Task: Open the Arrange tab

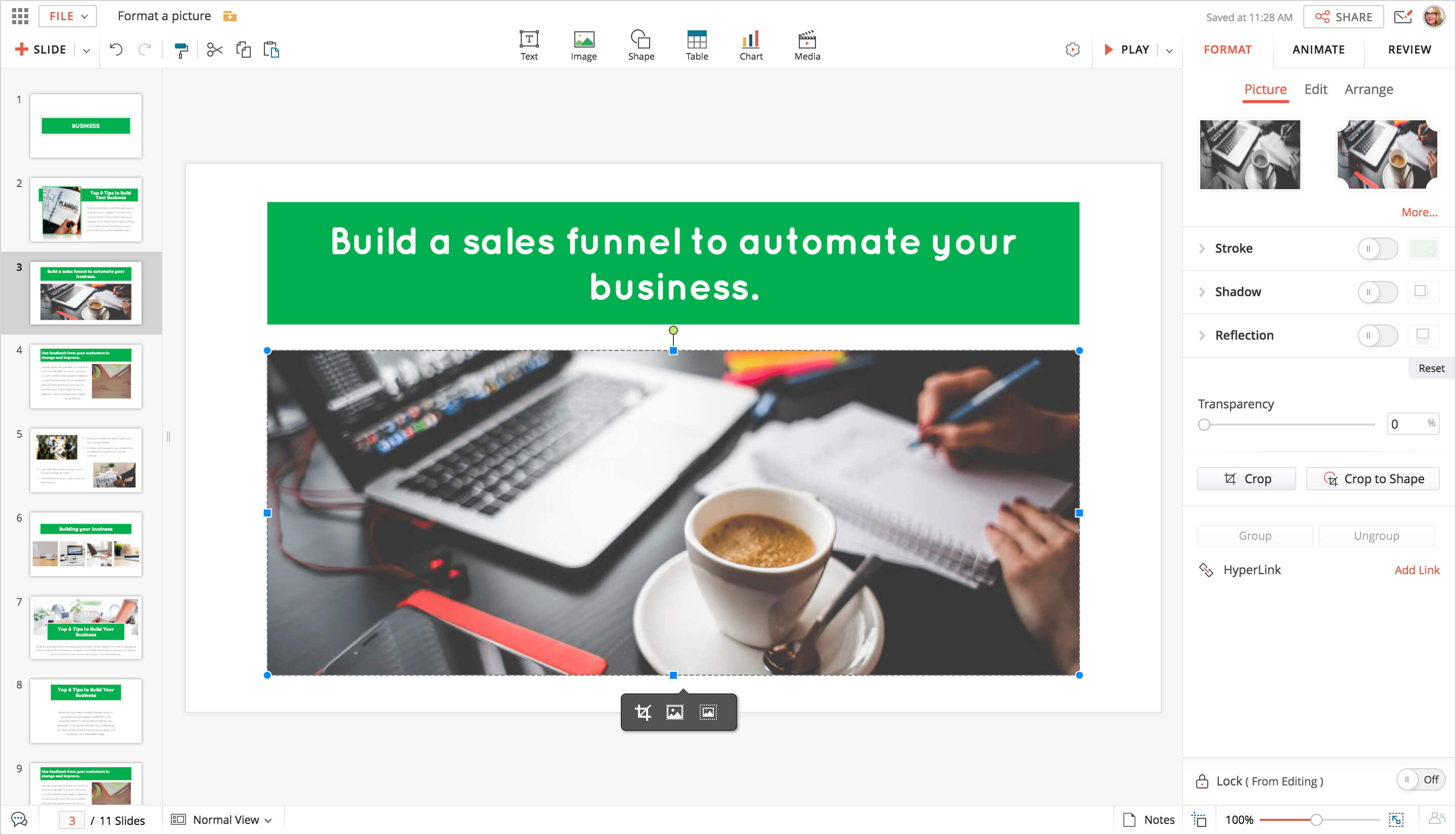Action: coord(1368,89)
